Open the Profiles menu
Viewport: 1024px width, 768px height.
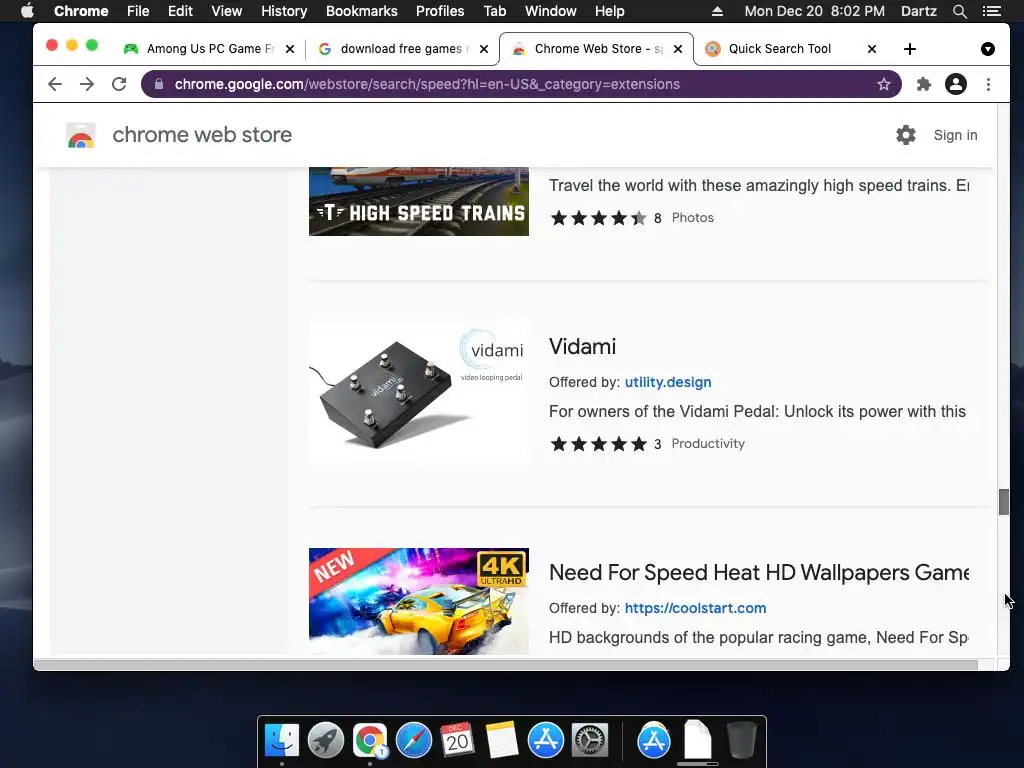coord(440,11)
